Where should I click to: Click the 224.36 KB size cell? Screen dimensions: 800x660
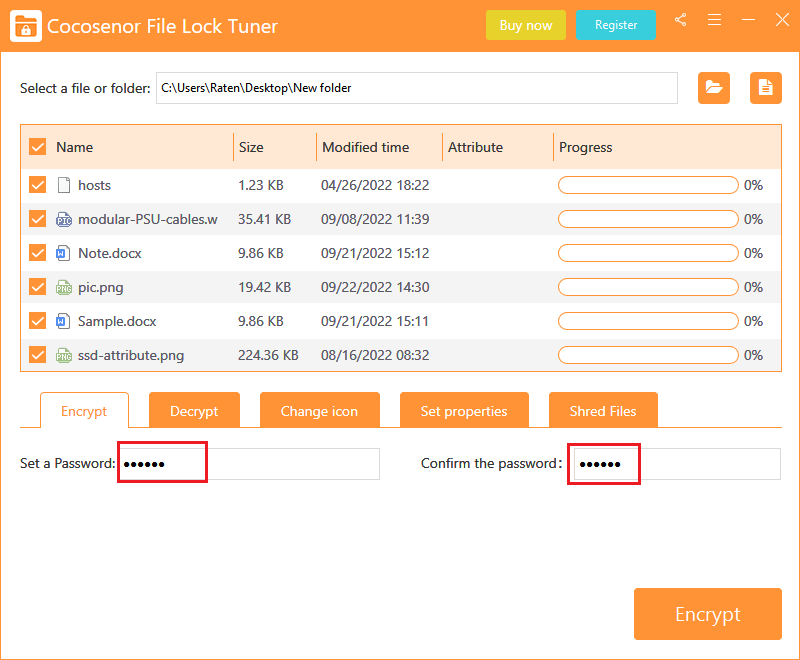point(268,355)
